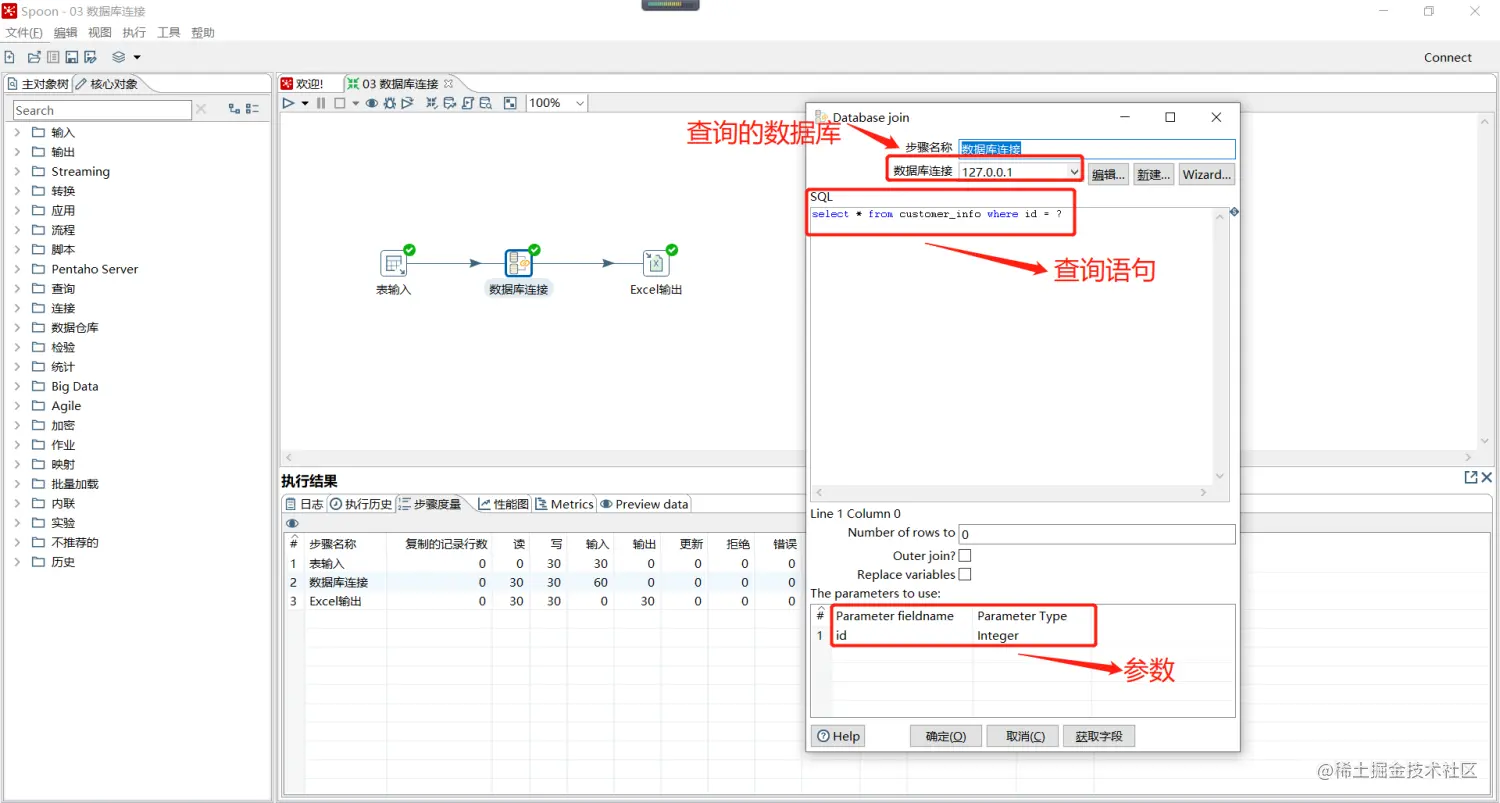
Task: Expand the Big Data tree folder
Action: [x=17, y=386]
